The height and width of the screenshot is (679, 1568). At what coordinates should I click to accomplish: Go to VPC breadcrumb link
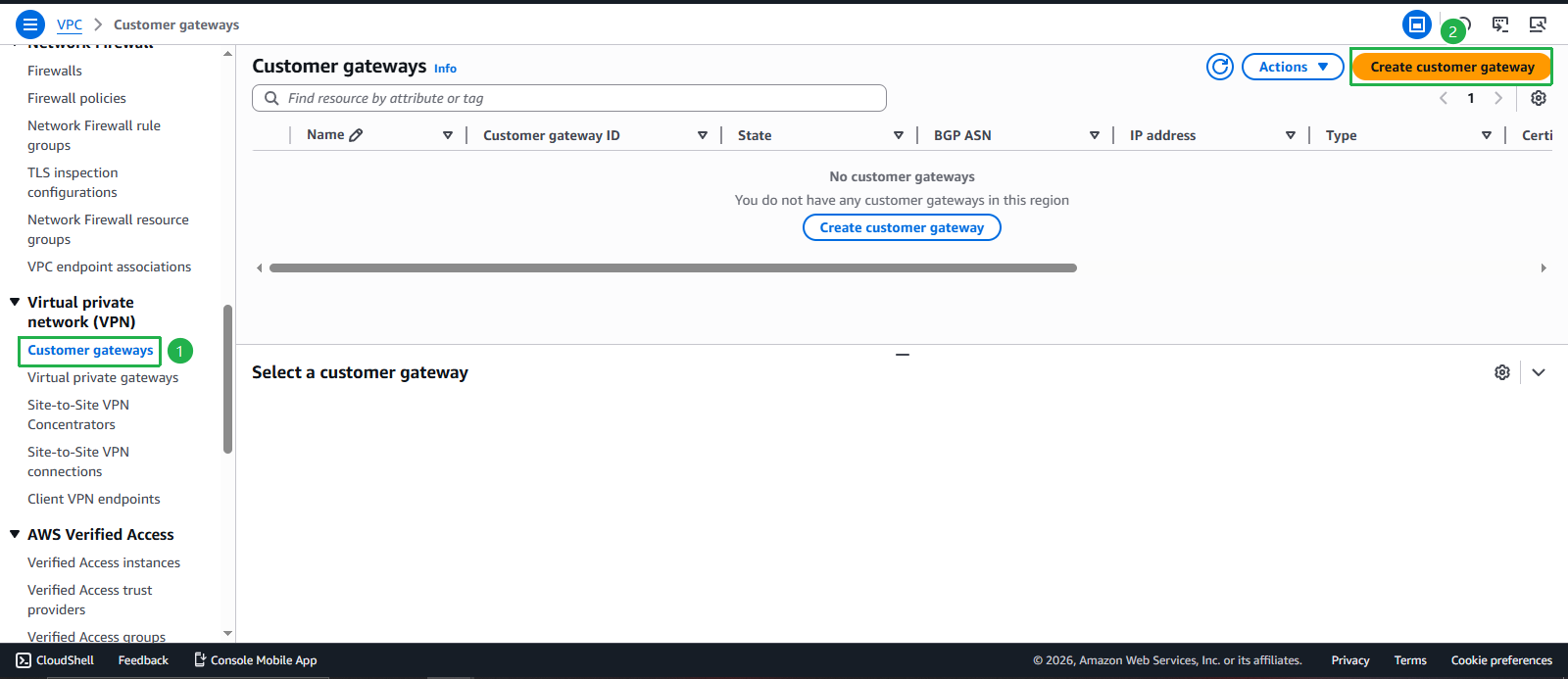70,24
